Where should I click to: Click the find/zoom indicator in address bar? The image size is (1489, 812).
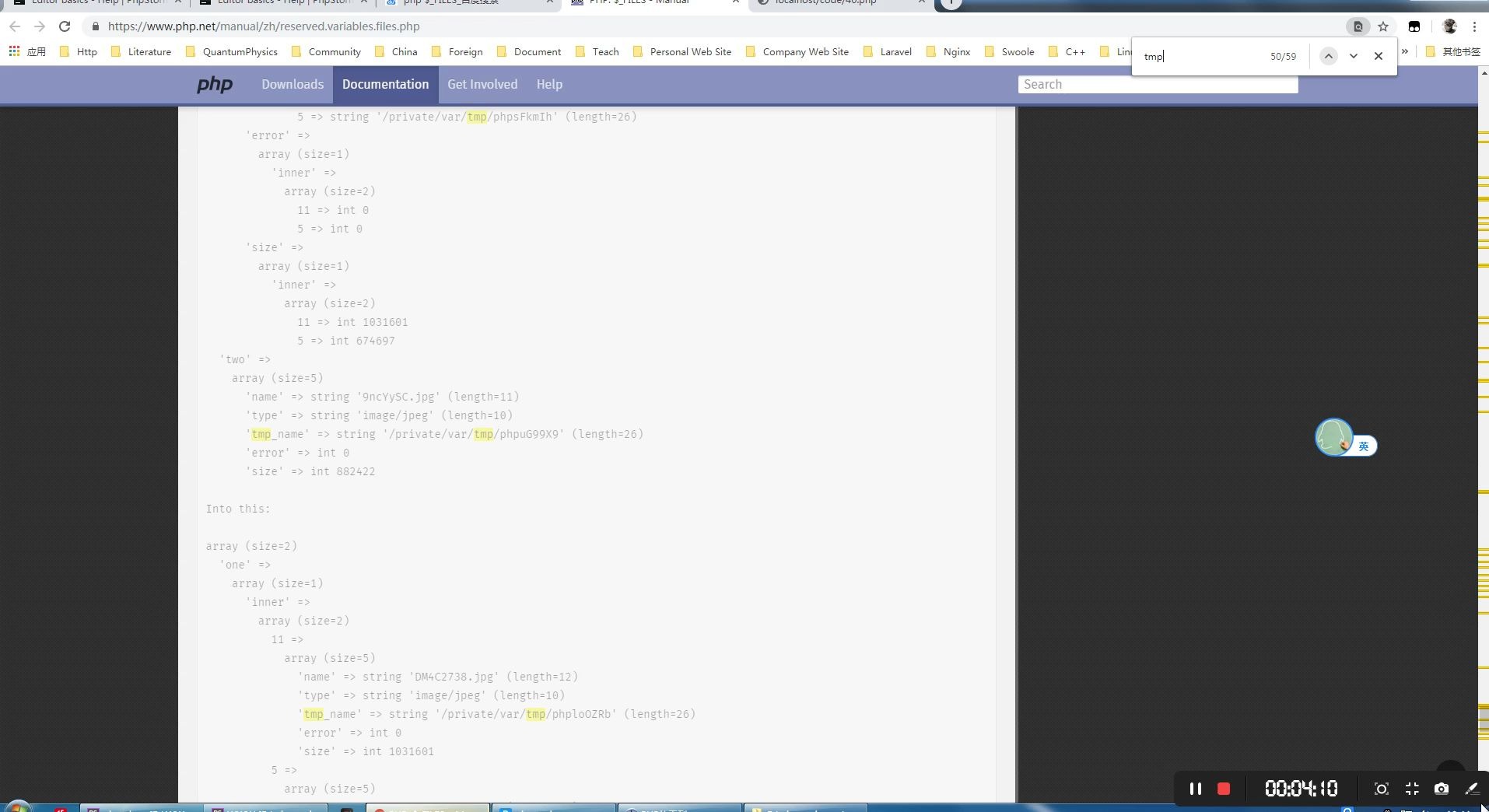(x=1358, y=26)
